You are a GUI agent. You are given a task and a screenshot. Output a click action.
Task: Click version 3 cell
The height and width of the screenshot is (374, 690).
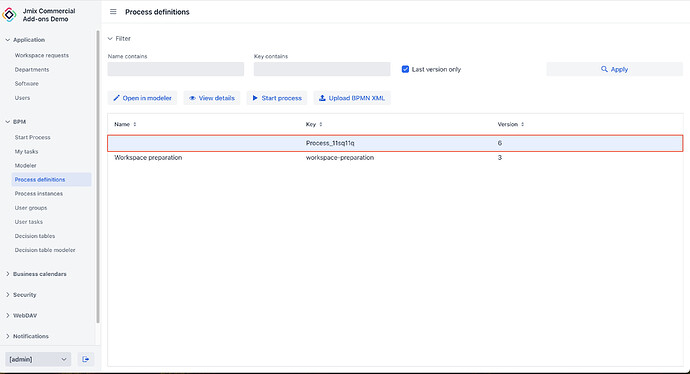click(x=499, y=158)
